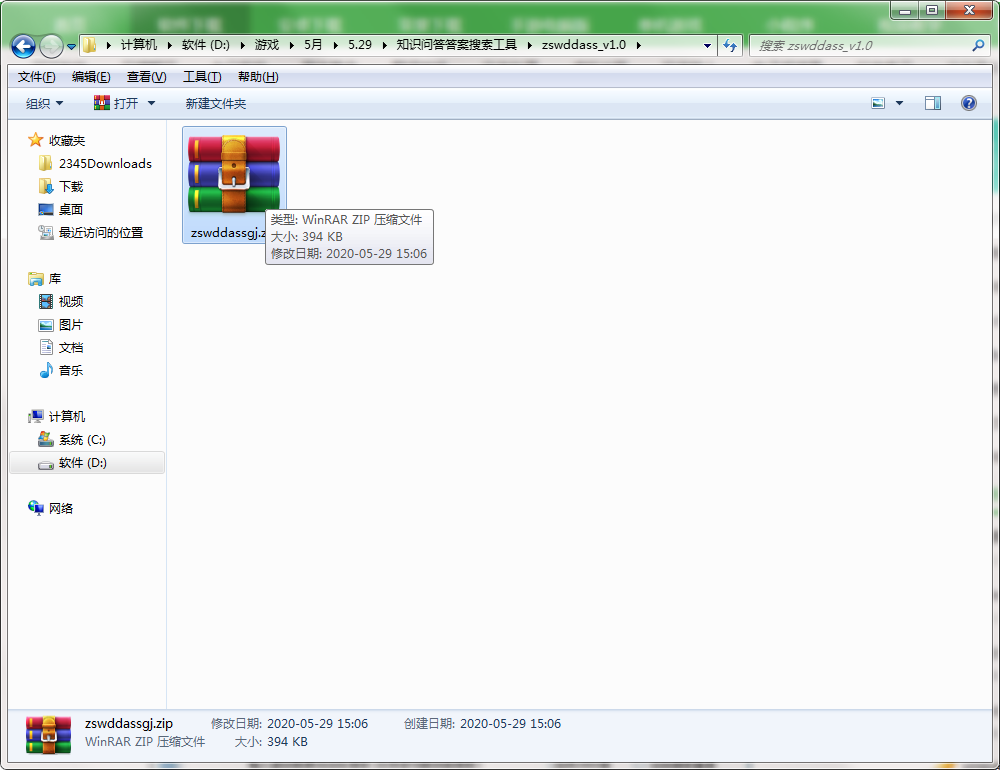The image size is (1000, 770).
Task: Expand the arrow after 游戏 breadcrumb
Action: (x=291, y=45)
